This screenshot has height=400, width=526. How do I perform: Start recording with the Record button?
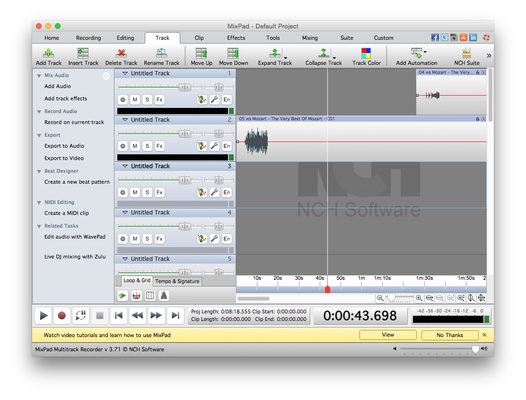(62, 315)
